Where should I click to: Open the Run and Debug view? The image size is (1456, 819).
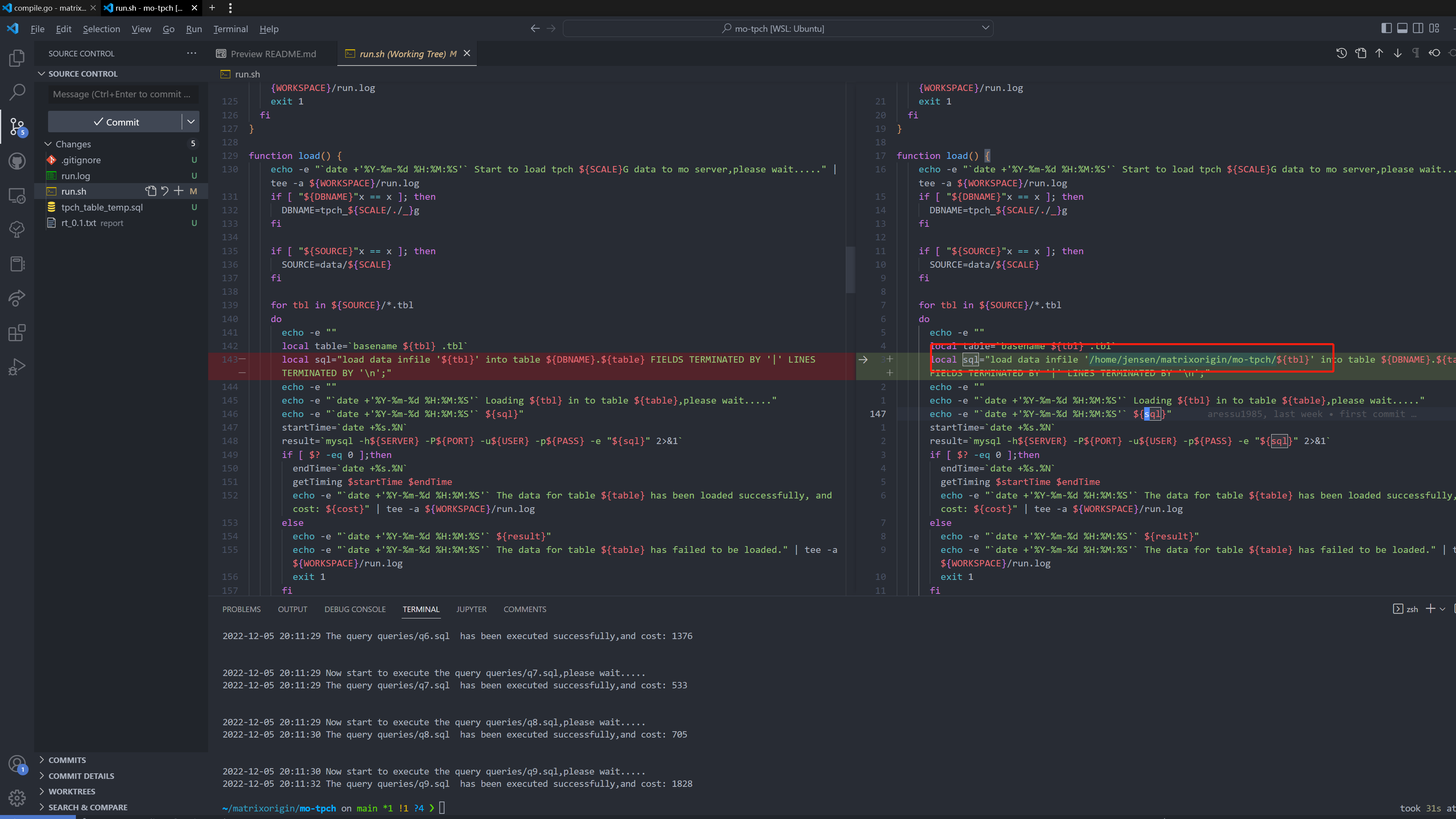17,366
